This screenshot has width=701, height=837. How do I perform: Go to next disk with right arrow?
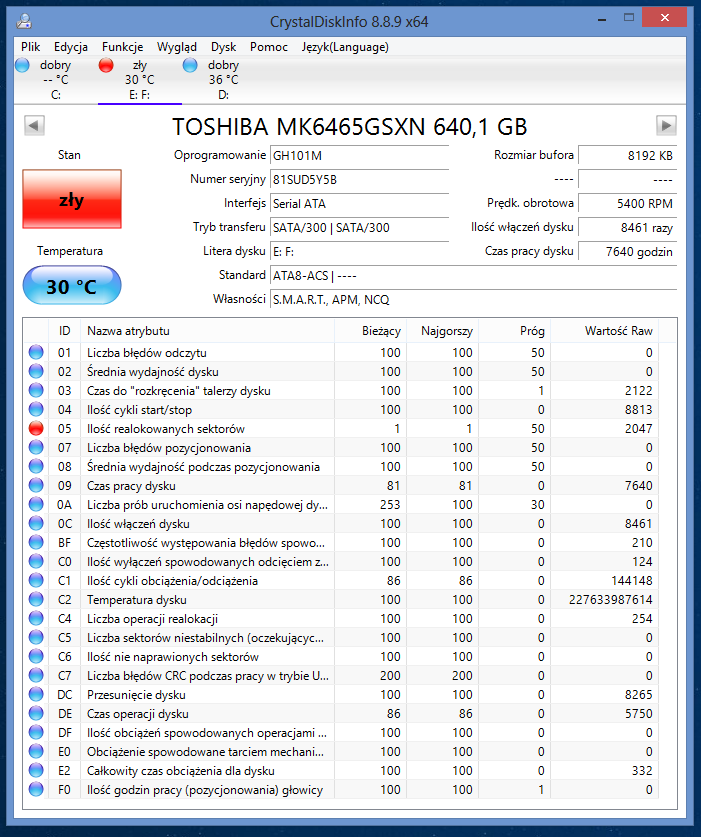[x=666, y=125]
